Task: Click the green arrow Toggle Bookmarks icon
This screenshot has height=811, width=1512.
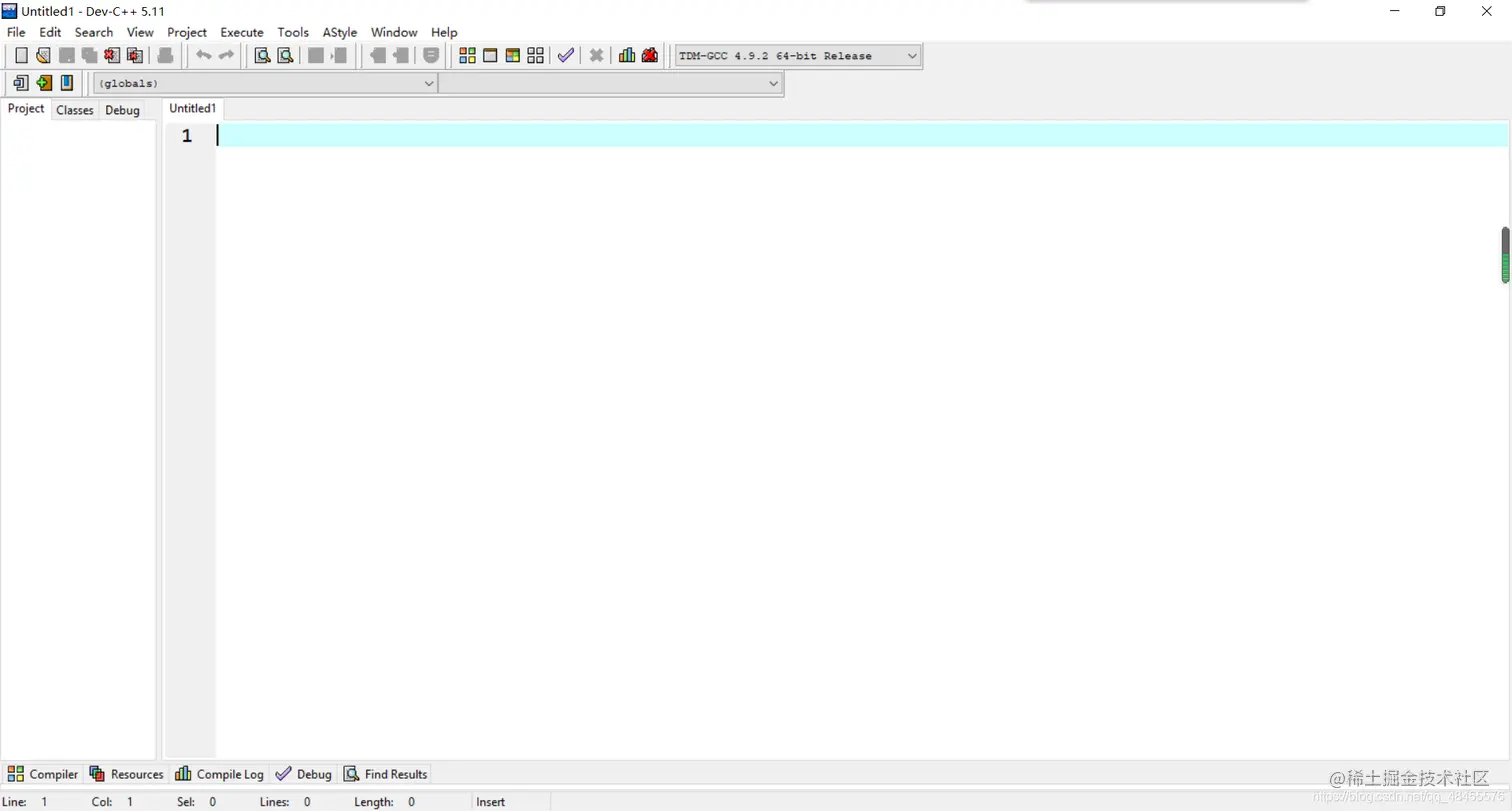Action: 44,83
